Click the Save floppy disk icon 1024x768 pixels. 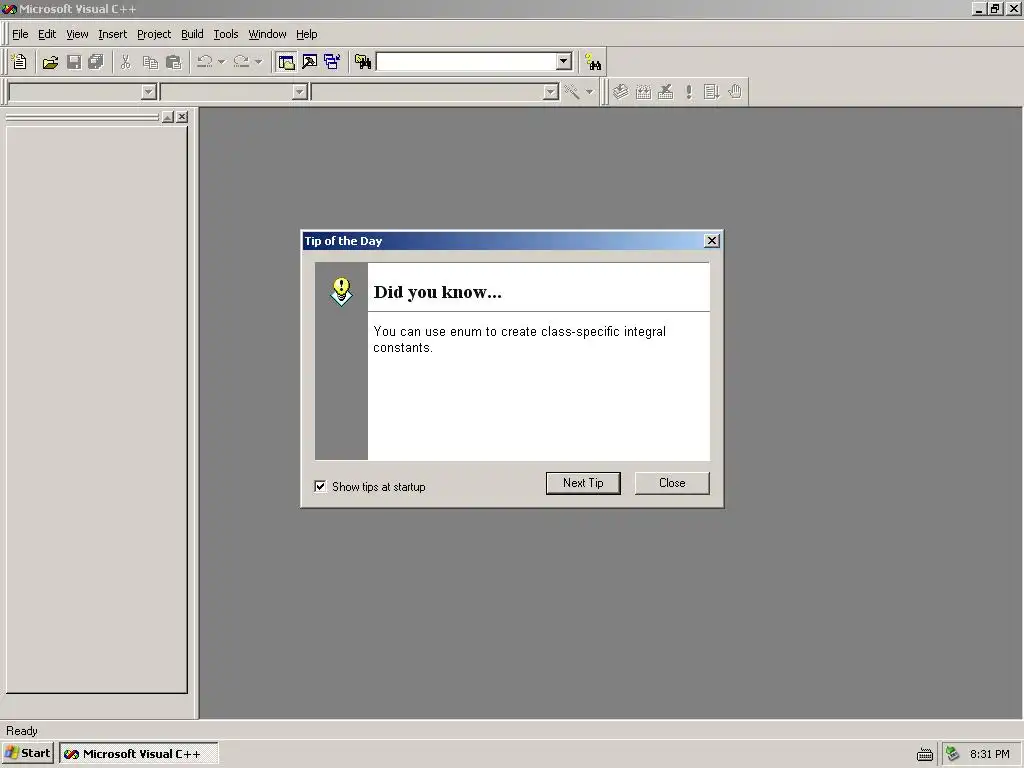74,62
